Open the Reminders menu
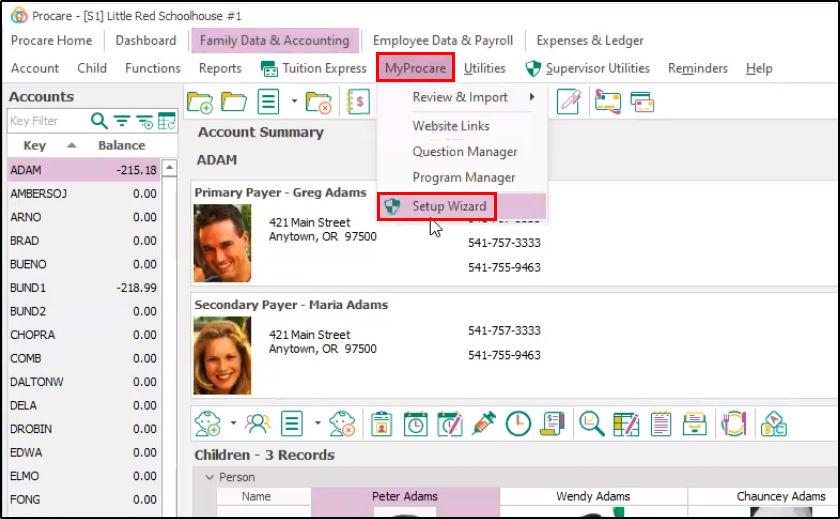The width and height of the screenshot is (840, 519). pos(698,69)
